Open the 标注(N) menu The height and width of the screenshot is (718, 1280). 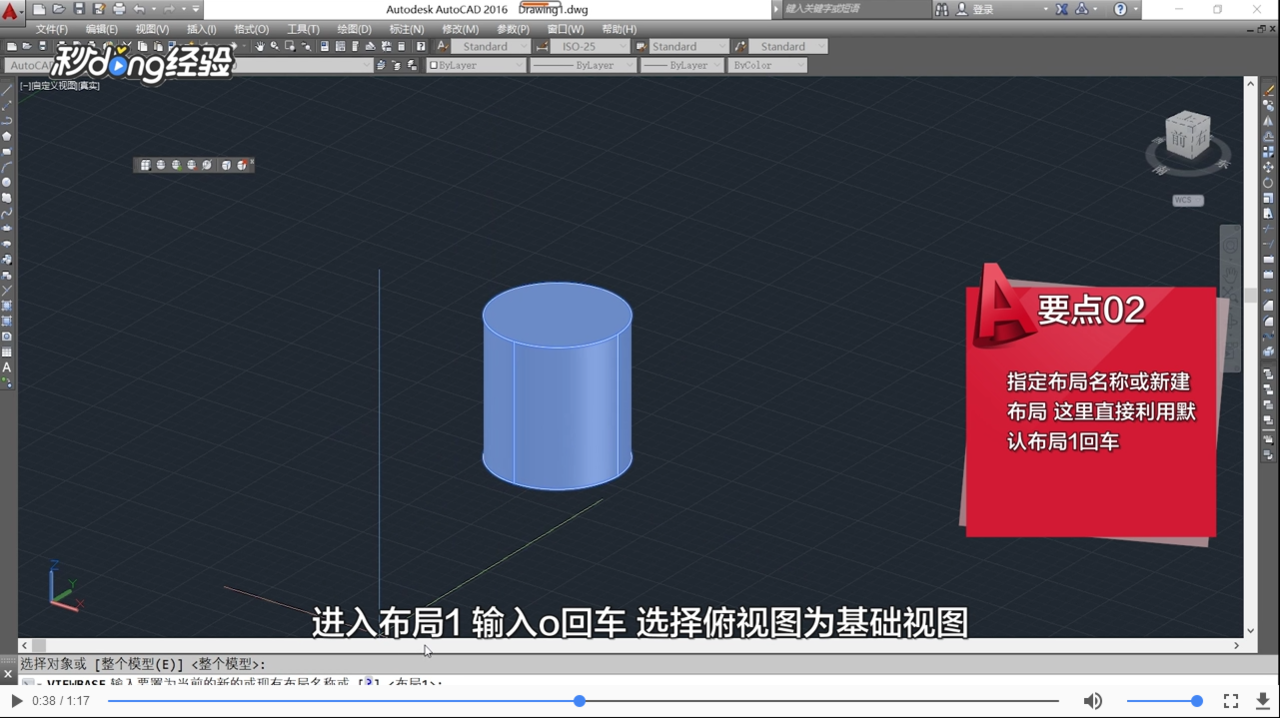[407, 29]
